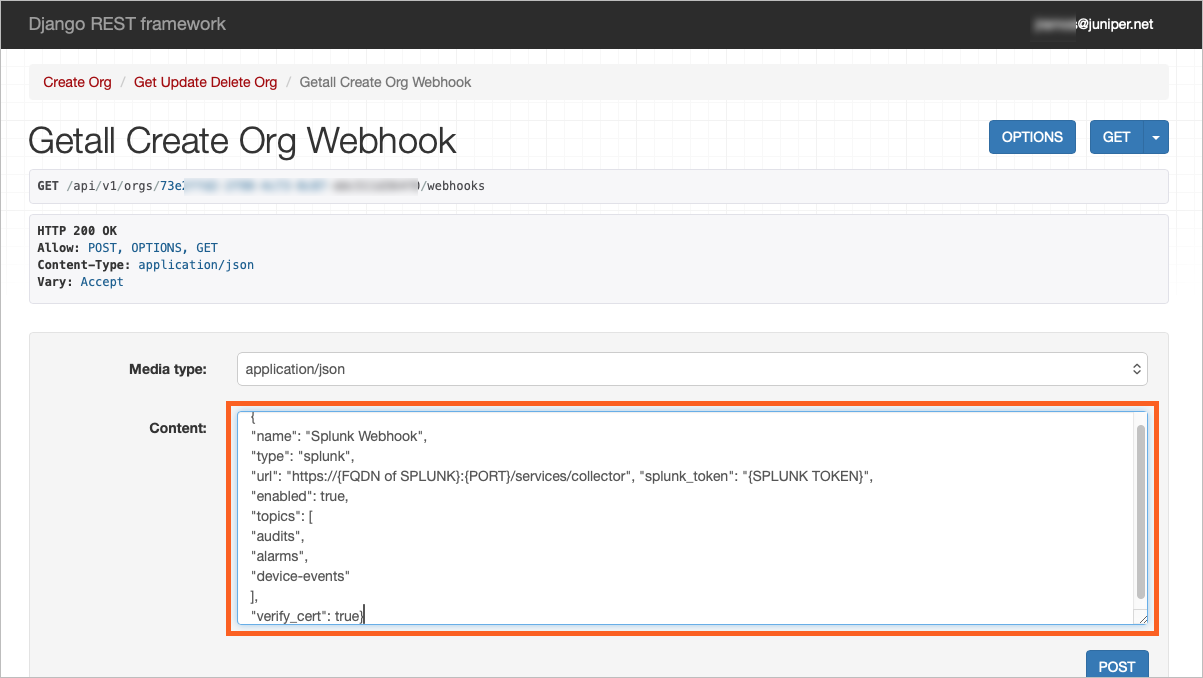Open Get Update Delete Org breadcrumb
This screenshot has height=678, width=1203.
205,82
